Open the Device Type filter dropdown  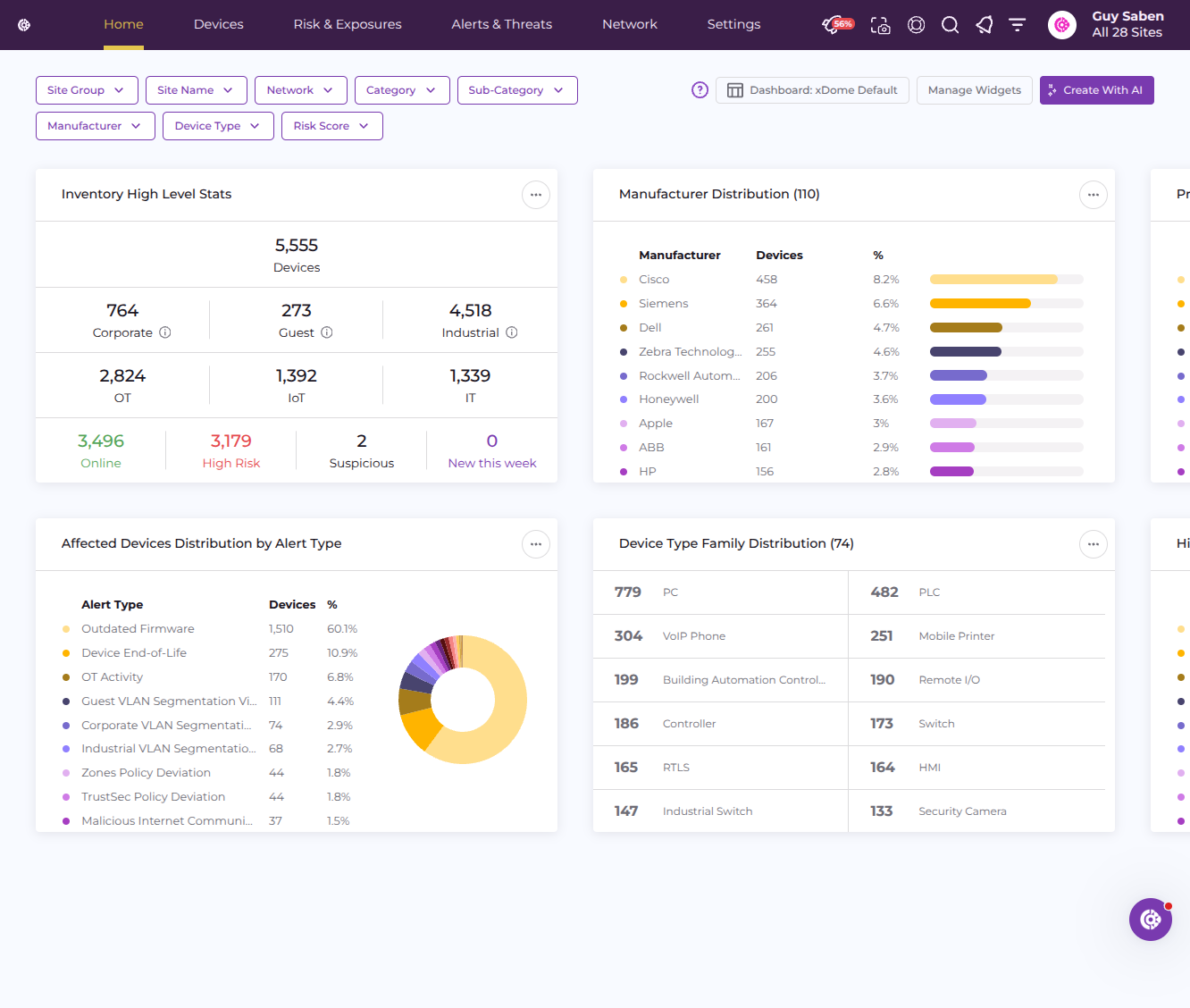click(x=218, y=126)
